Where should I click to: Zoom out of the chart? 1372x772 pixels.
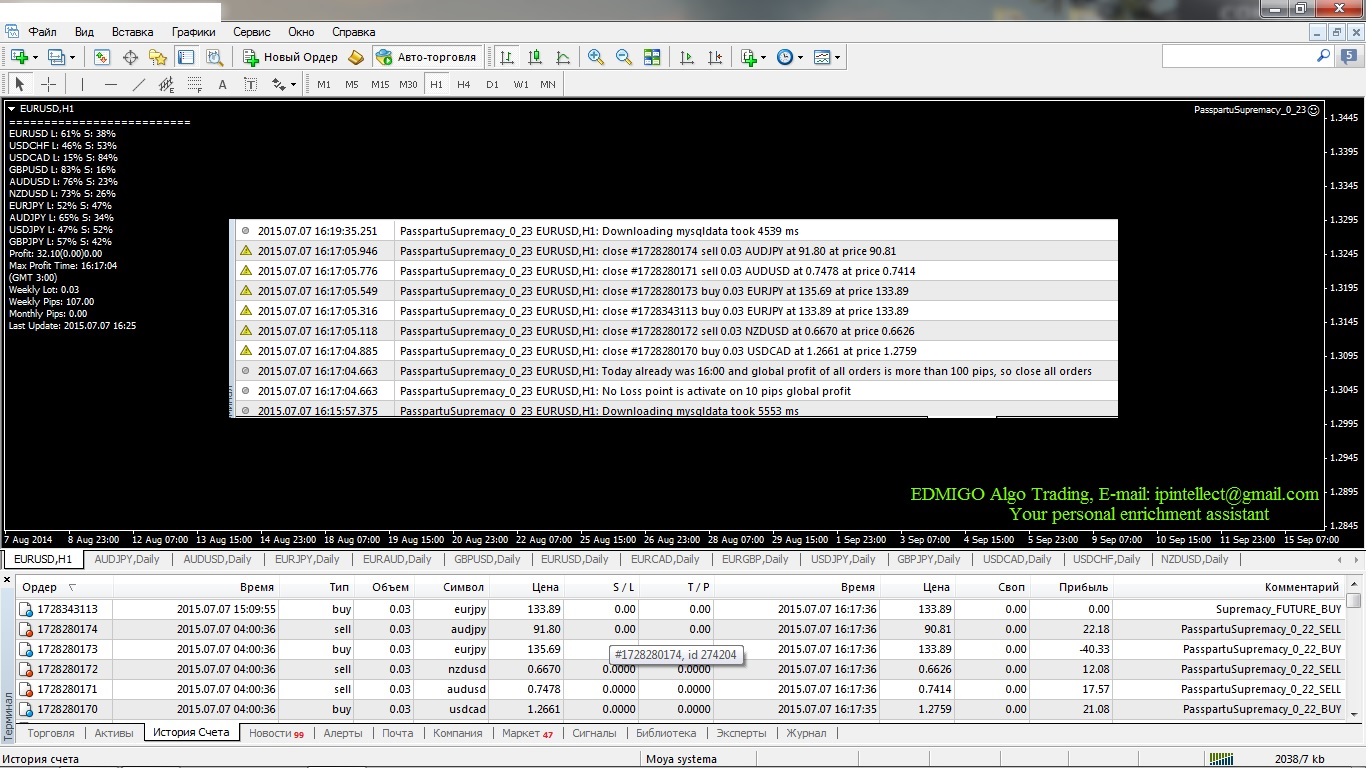[x=624, y=57]
